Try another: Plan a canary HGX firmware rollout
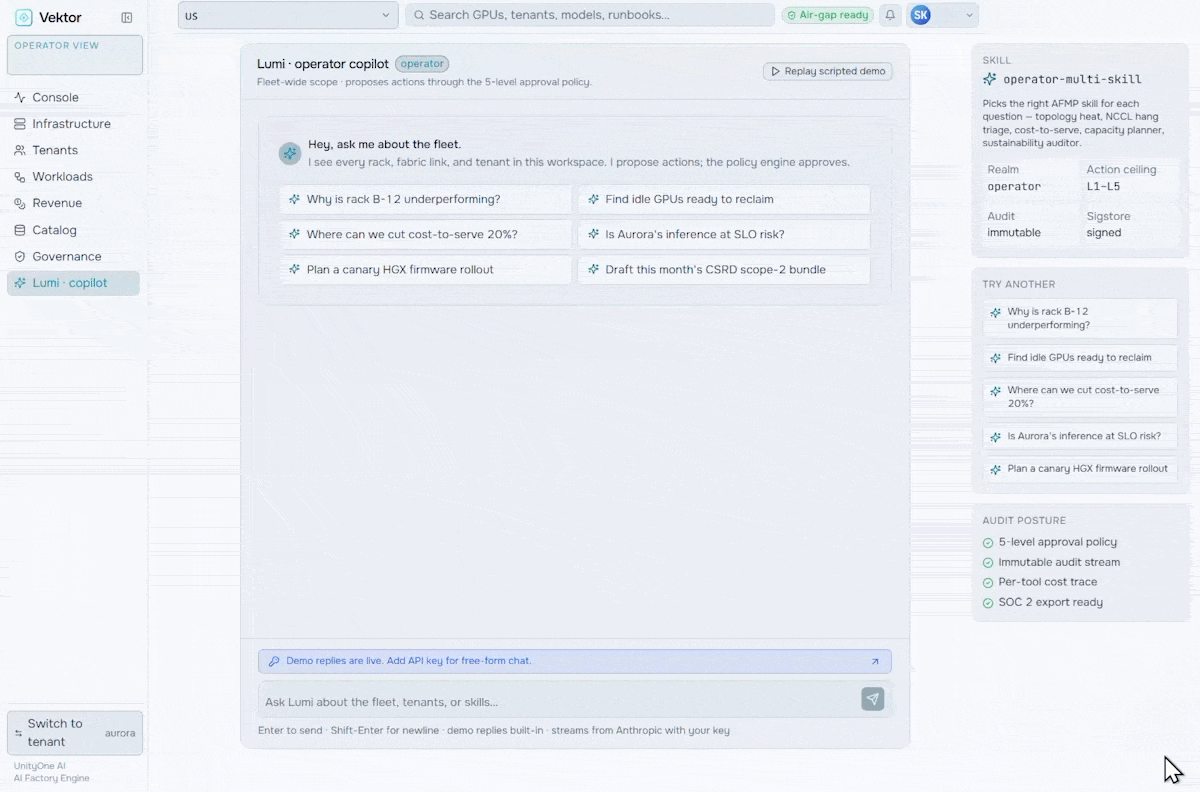Viewport: 1200px width, 792px height. 1080,469
